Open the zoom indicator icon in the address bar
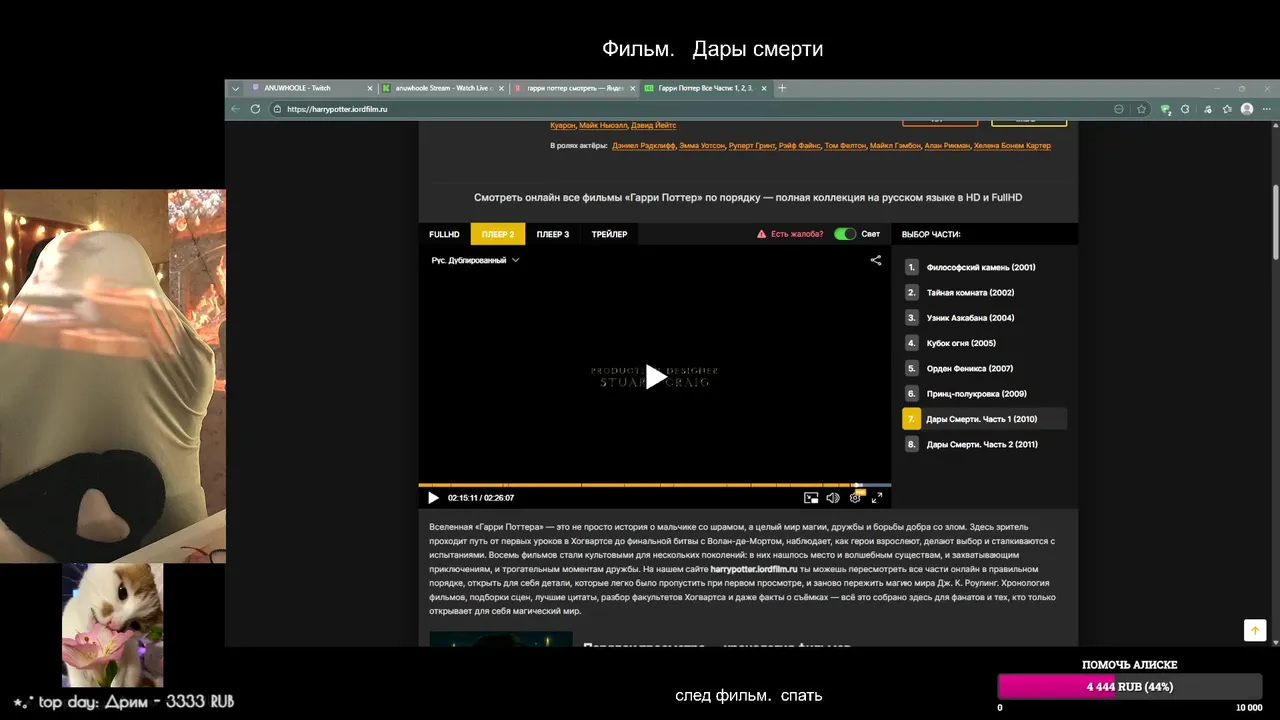 (1119, 109)
